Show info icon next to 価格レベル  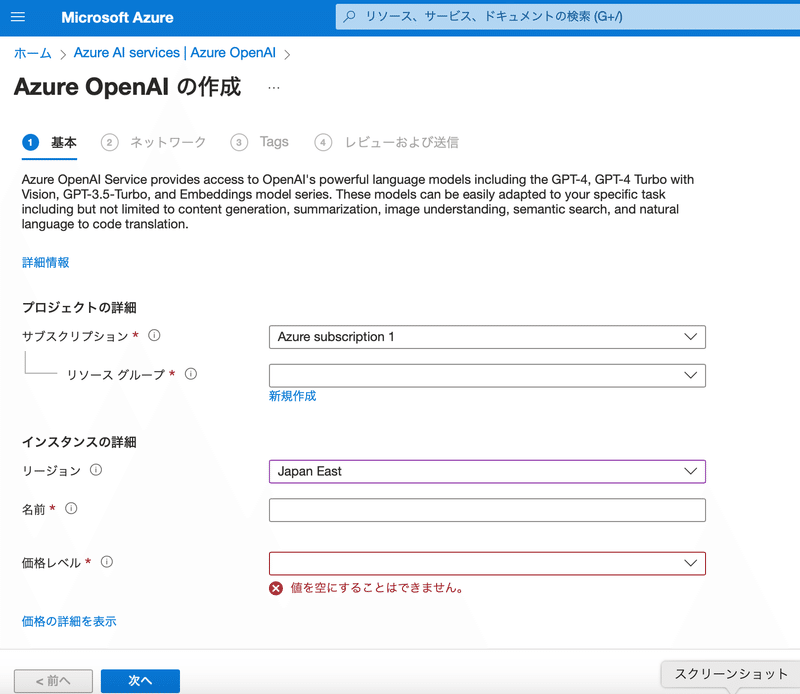pyautogui.click(x=107, y=562)
